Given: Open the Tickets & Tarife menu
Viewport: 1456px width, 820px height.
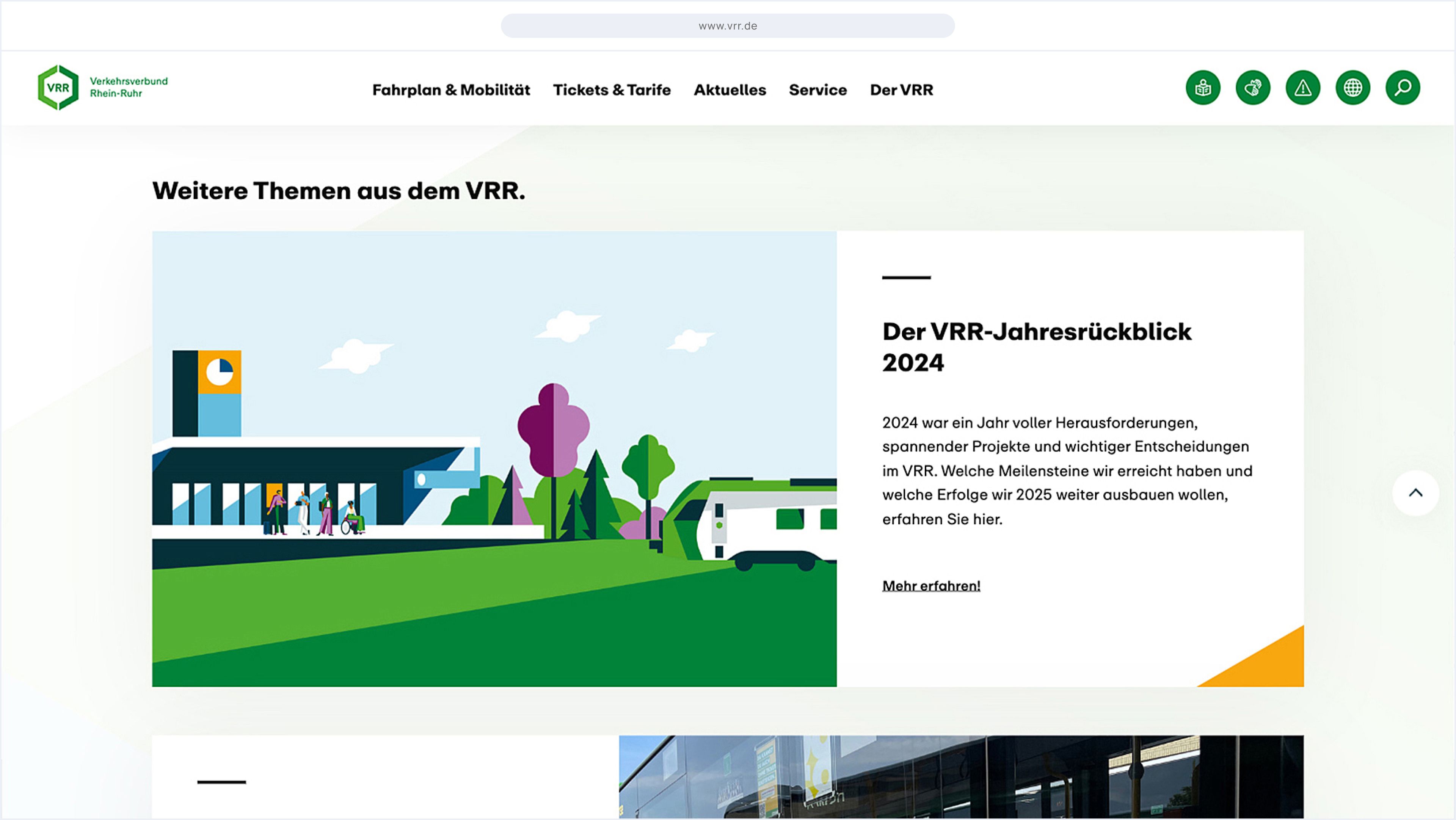Looking at the screenshot, I should [612, 90].
